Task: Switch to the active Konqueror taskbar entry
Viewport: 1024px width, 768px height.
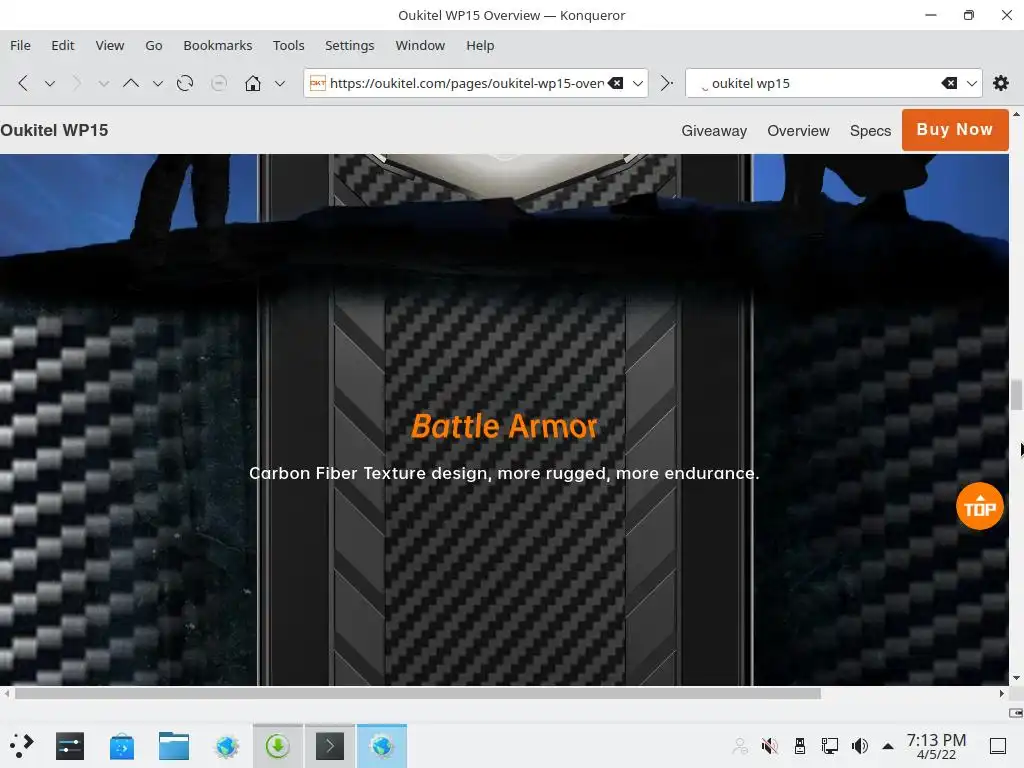Action: pos(381,746)
